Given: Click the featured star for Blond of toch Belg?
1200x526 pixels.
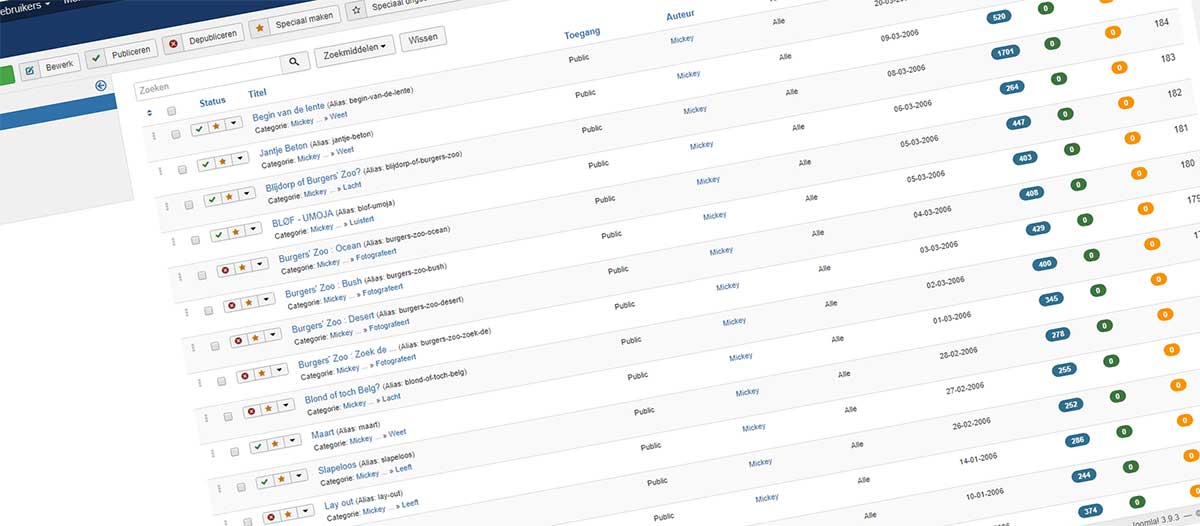Looking at the screenshot, I should pyautogui.click(x=269, y=410).
